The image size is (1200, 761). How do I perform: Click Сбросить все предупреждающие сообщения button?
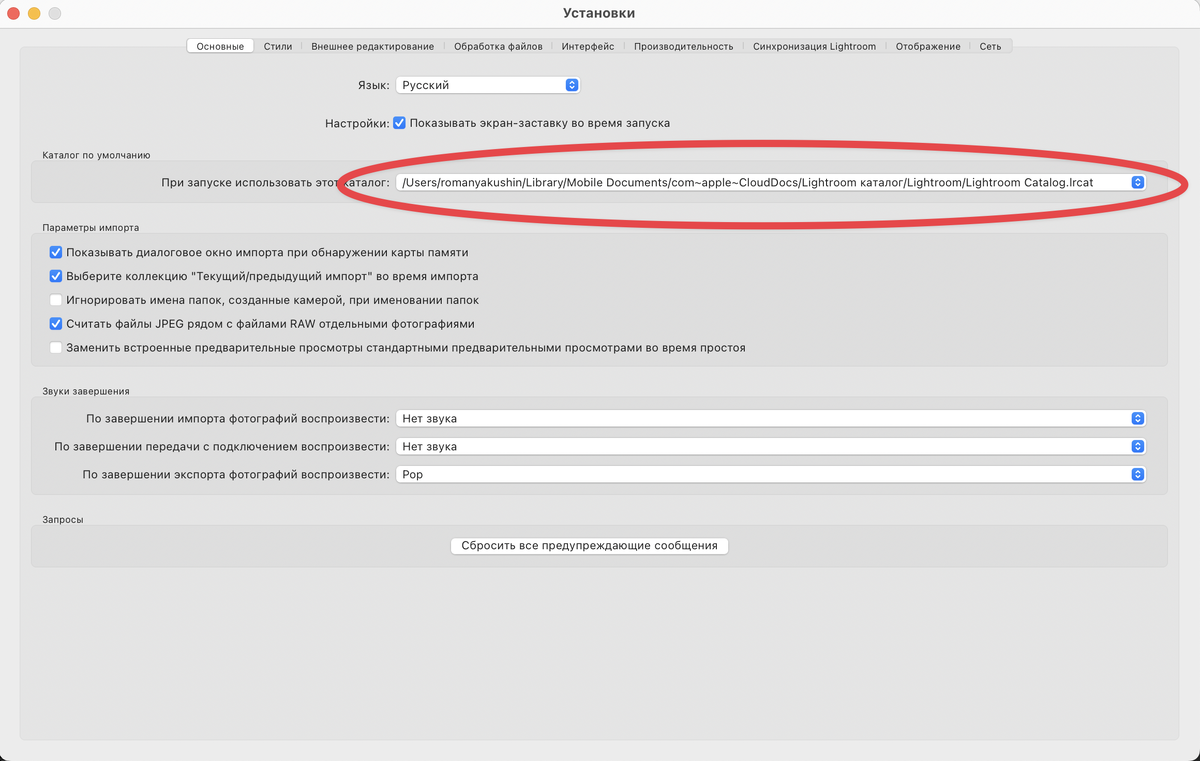click(588, 546)
